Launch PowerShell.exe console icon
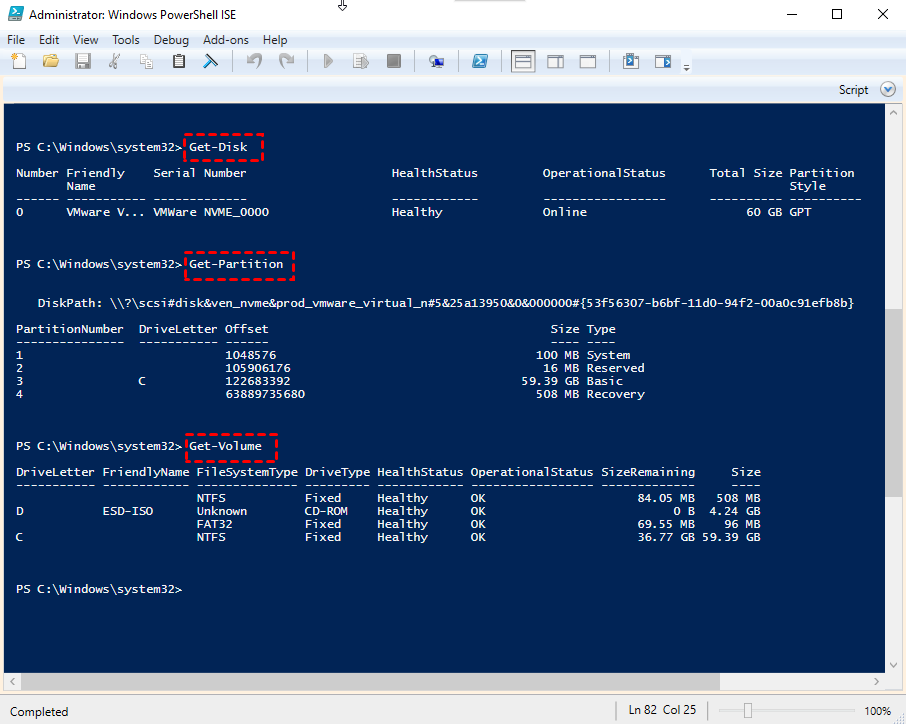 pos(480,62)
